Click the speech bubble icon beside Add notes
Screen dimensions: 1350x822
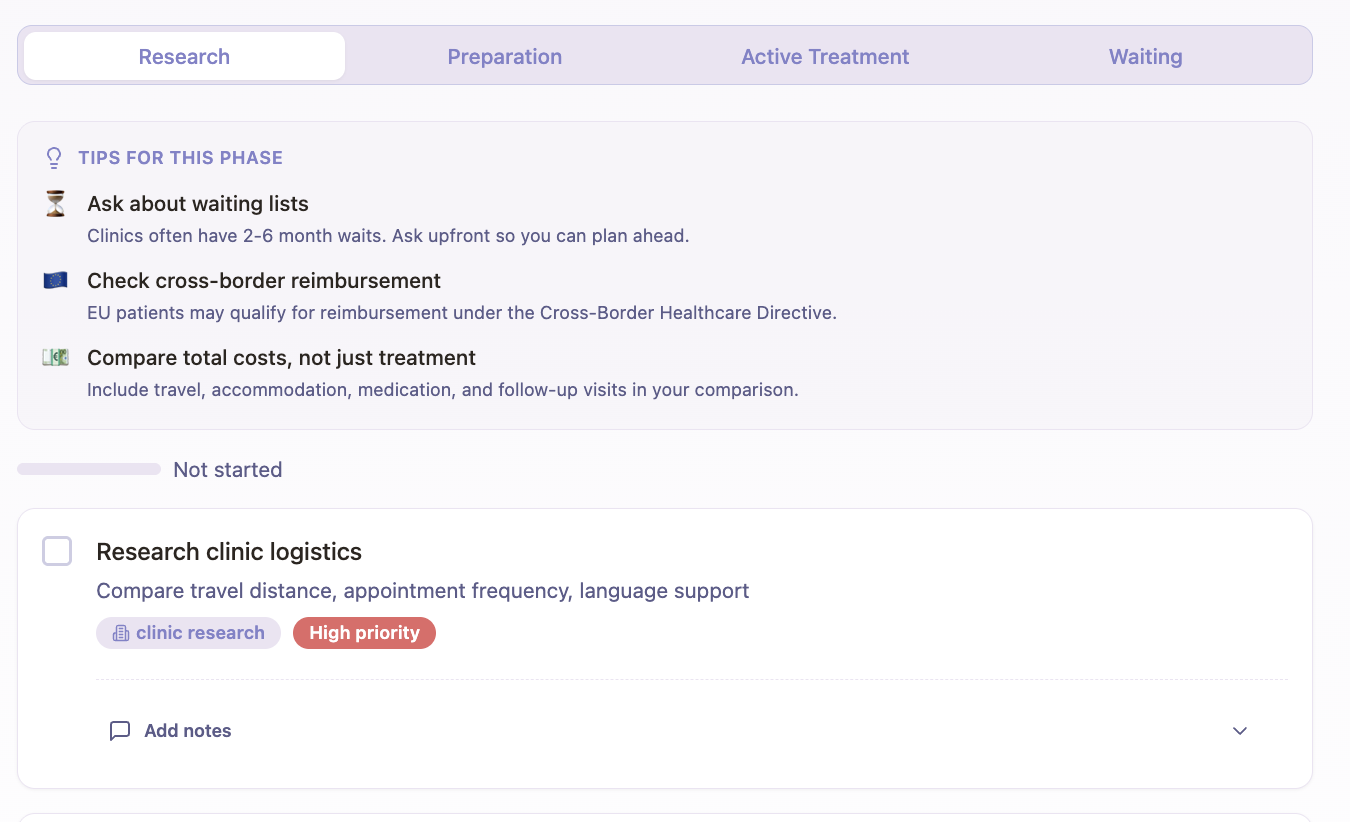[120, 730]
